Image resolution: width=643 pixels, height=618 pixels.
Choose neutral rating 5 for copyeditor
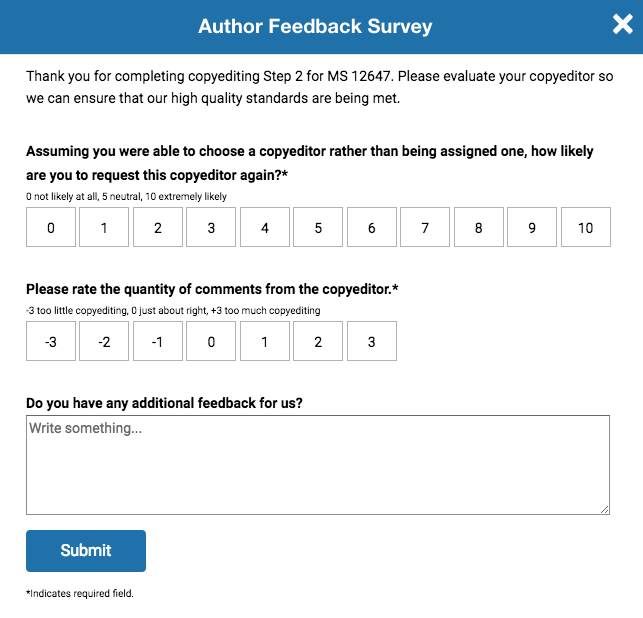pyautogui.click(x=318, y=227)
